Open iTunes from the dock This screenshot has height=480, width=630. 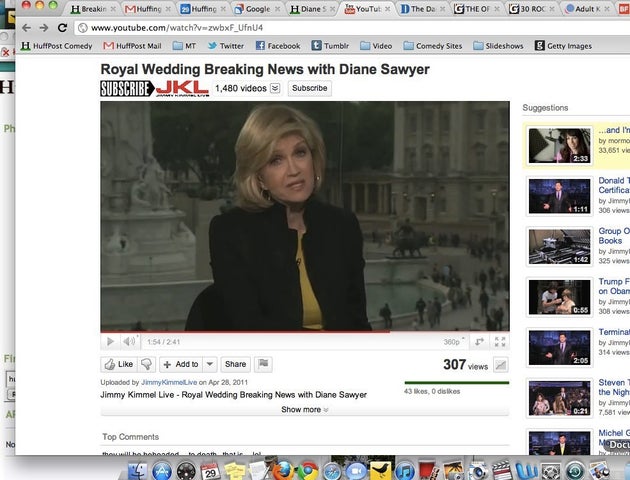pyautogui.click(x=405, y=472)
